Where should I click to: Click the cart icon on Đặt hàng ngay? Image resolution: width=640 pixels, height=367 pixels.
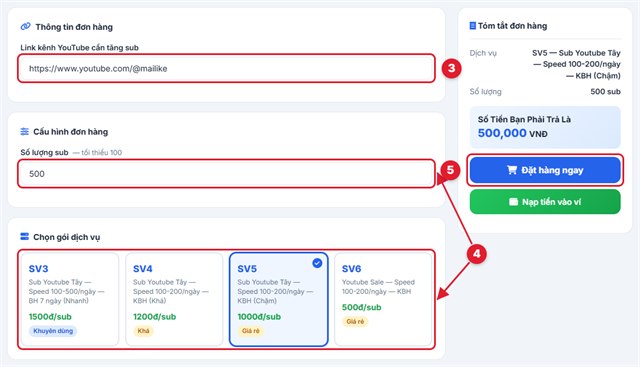[512, 170]
